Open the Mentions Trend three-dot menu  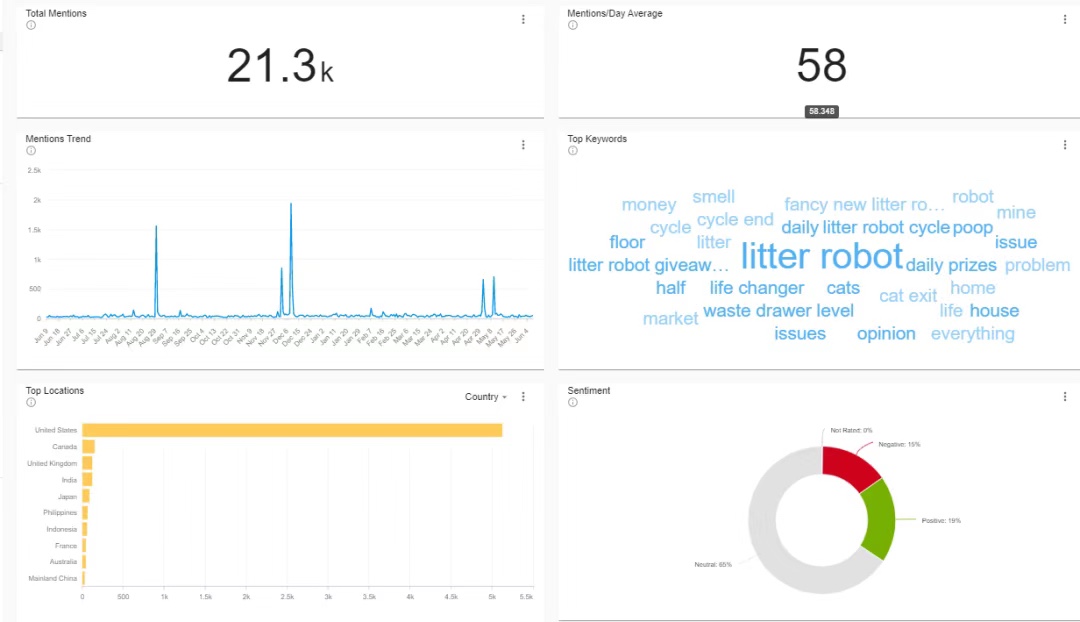pos(523,145)
